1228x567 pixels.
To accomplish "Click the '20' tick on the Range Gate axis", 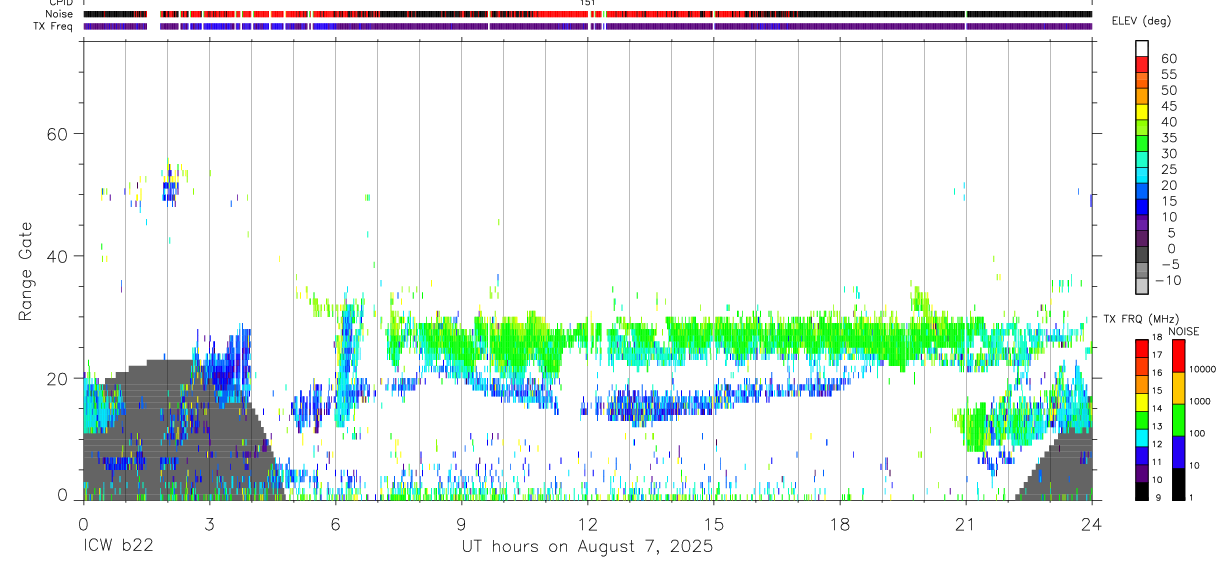I will (57, 378).
